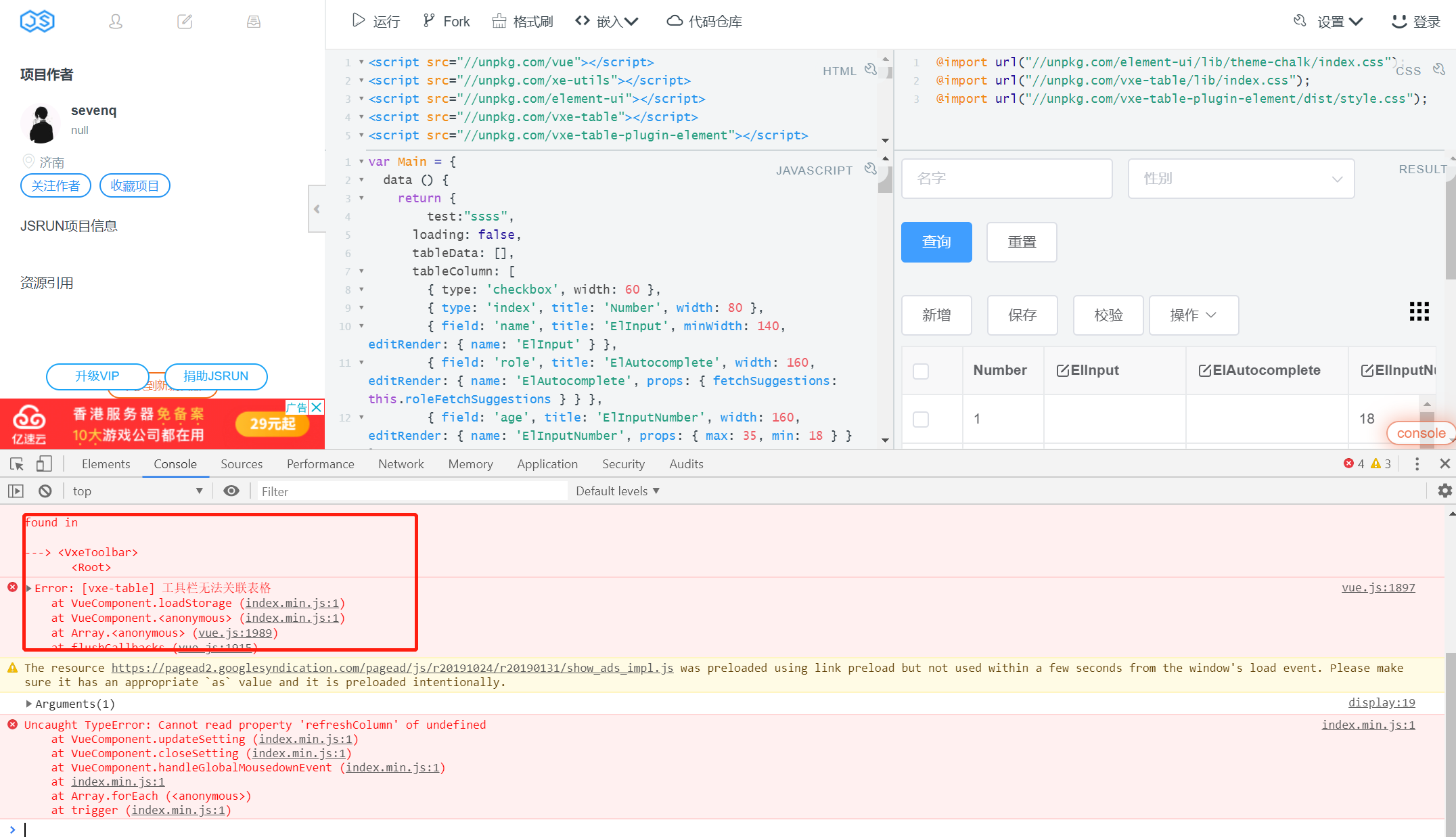Switch to the Network tab in DevTools
The image size is (1456, 837).
401,464
